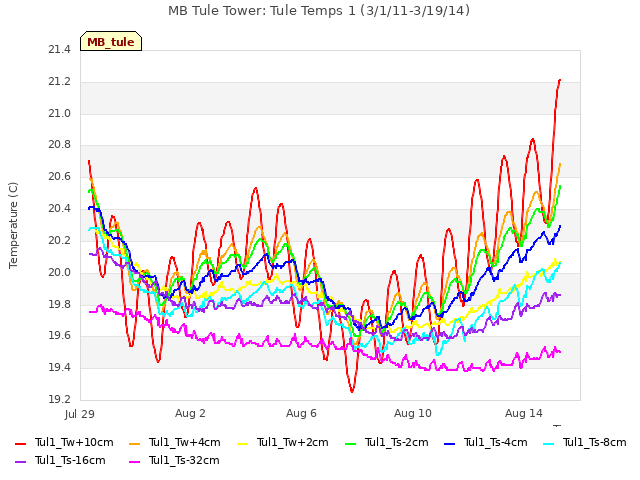The height and width of the screenshot is (480, 640).
Task: Click the 21.2 y-axis tick label
Action: click(x=59, y=82)
